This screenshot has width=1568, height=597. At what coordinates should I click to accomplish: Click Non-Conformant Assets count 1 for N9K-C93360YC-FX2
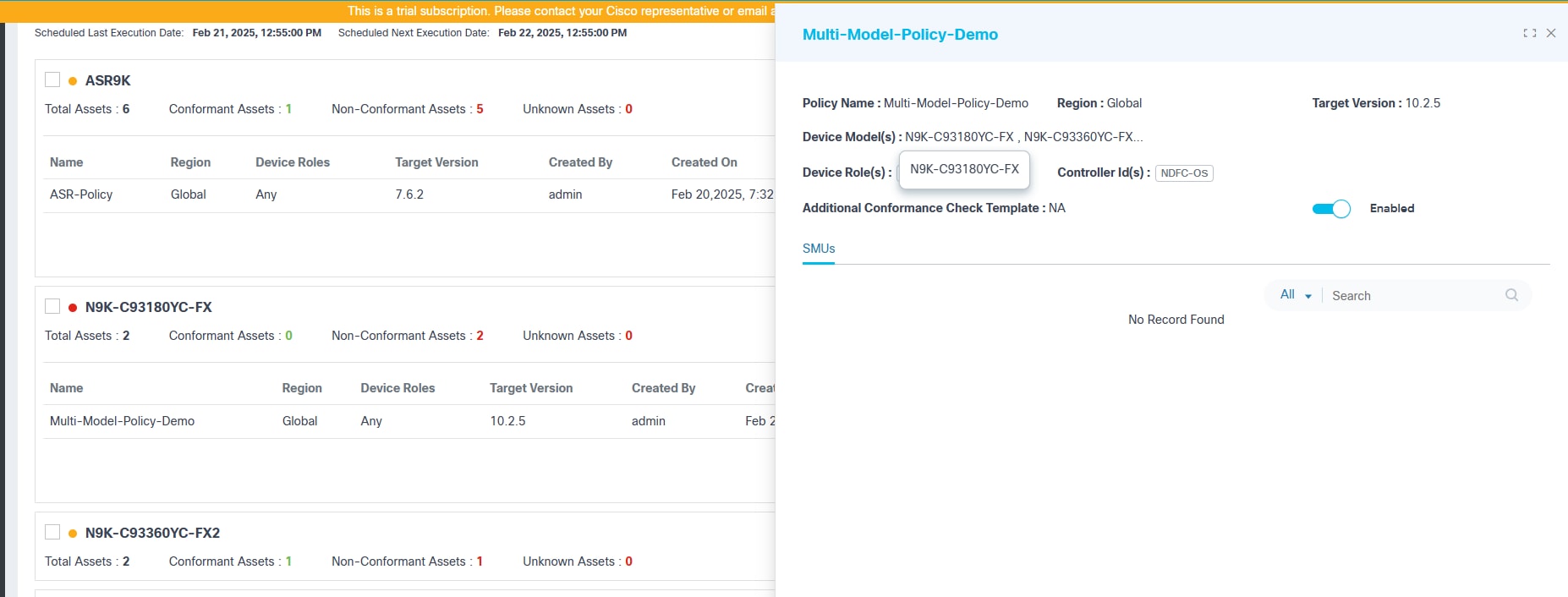tap(480, 561)
